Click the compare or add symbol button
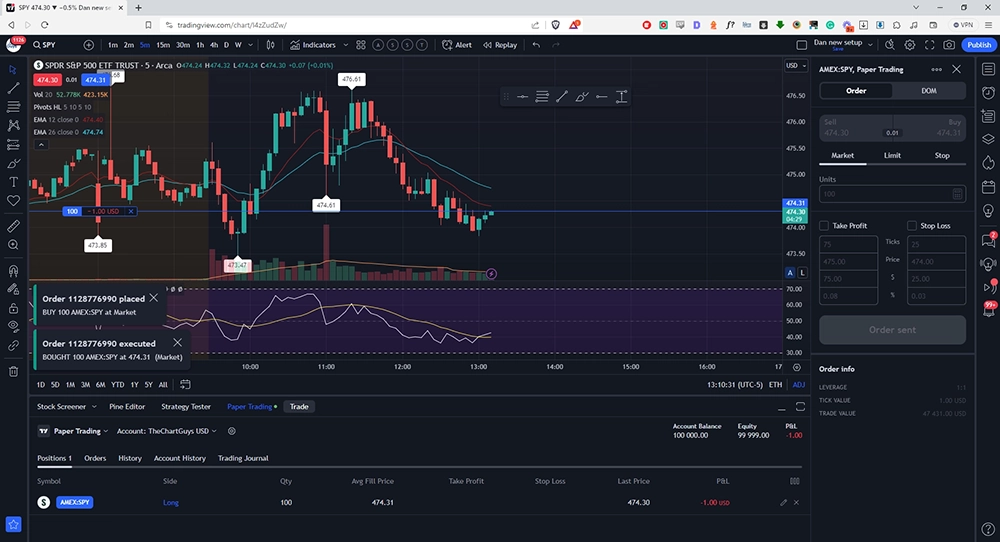Screen dimensions: 1000x542 click(x=89, y=45)
